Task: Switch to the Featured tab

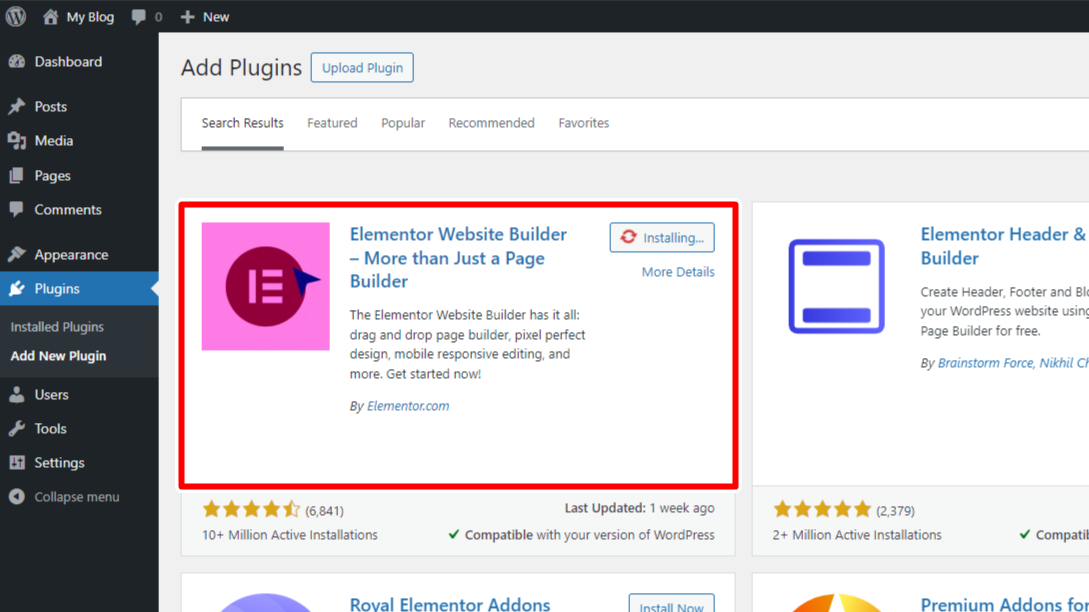Action: coord(332,123)
